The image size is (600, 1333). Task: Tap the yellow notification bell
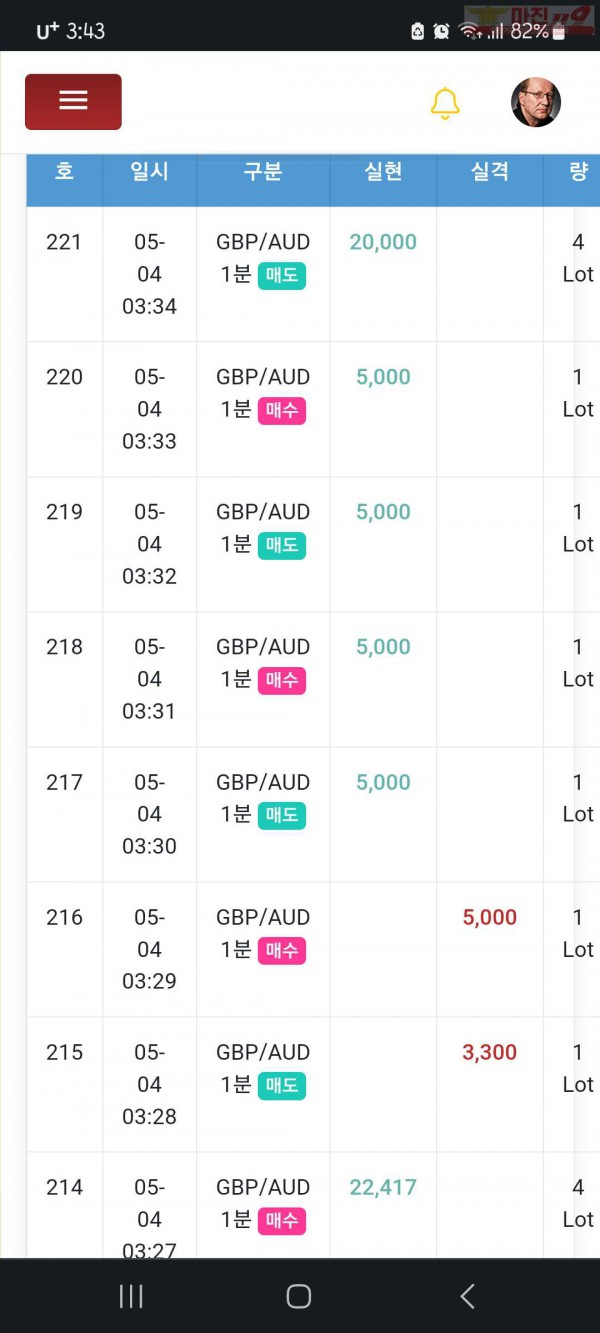click(445, 103)
